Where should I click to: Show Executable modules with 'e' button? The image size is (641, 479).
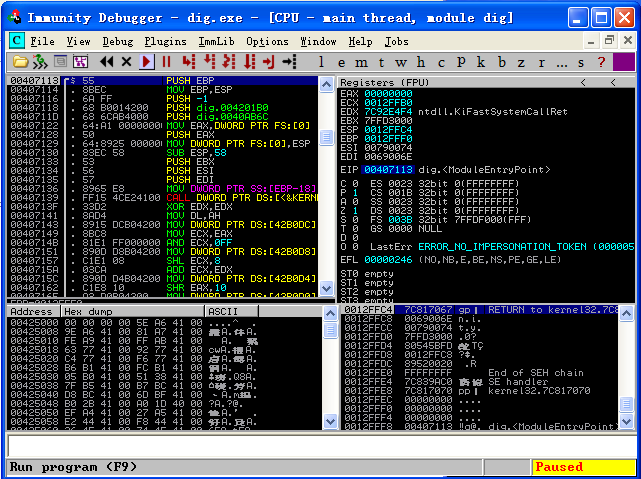point(341,63)
